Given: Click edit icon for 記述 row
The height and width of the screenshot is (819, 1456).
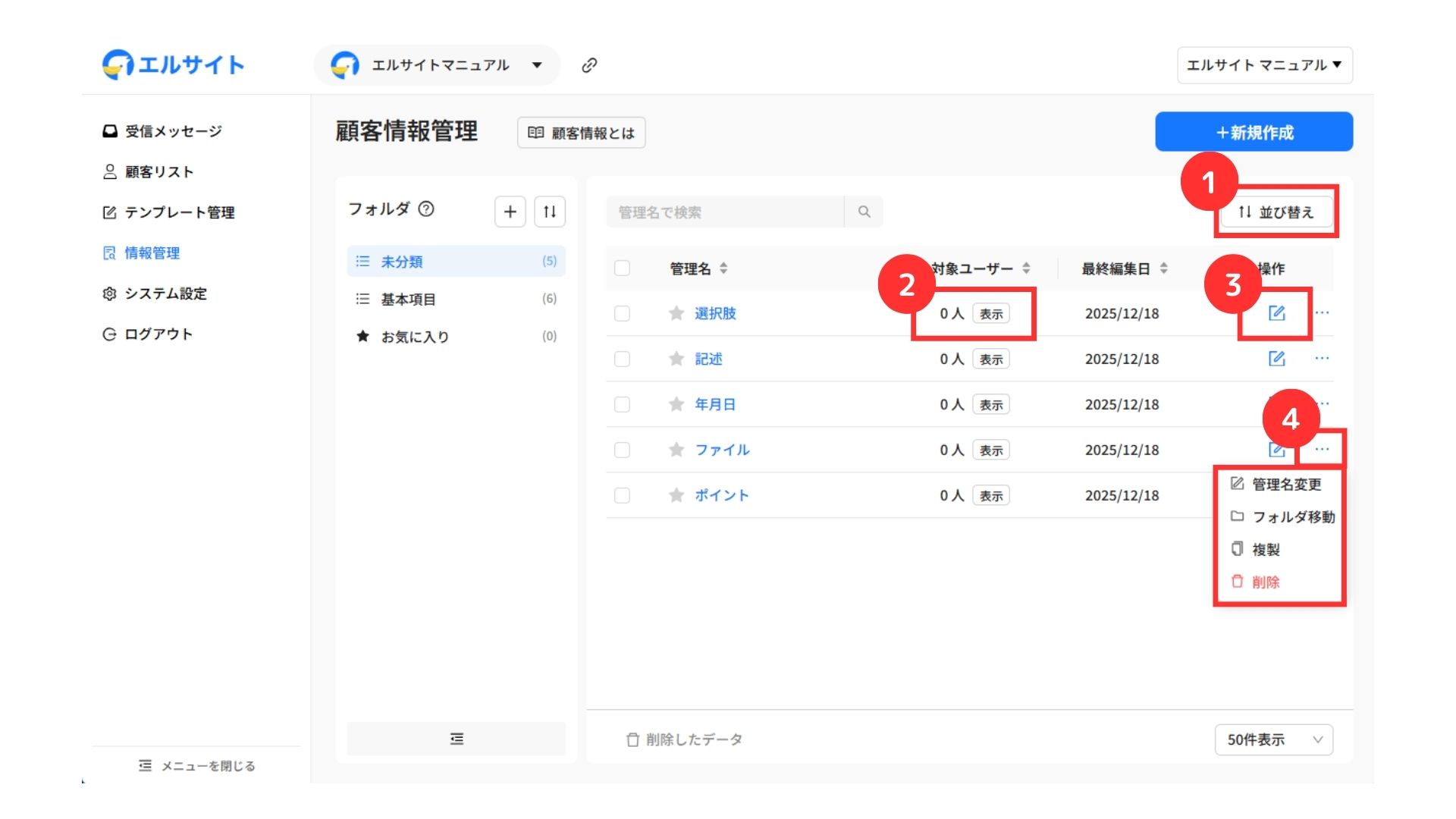Looking at the screenshot, I should pyautogui.click(x=1277, y=359).
